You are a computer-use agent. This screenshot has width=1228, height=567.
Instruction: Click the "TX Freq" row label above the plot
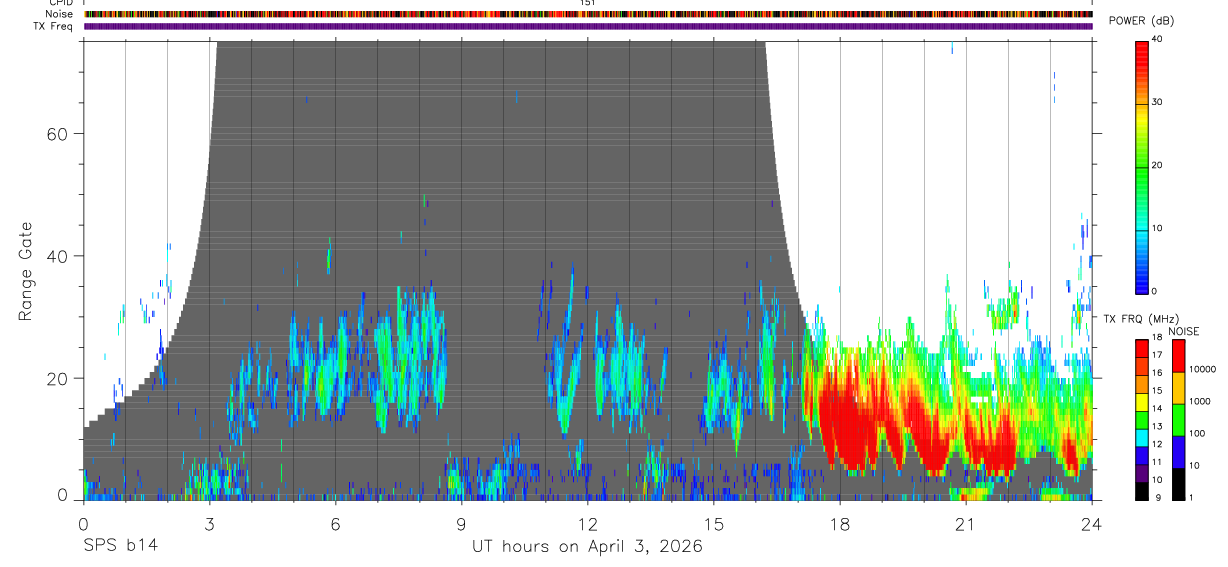[x=54, y=26]
